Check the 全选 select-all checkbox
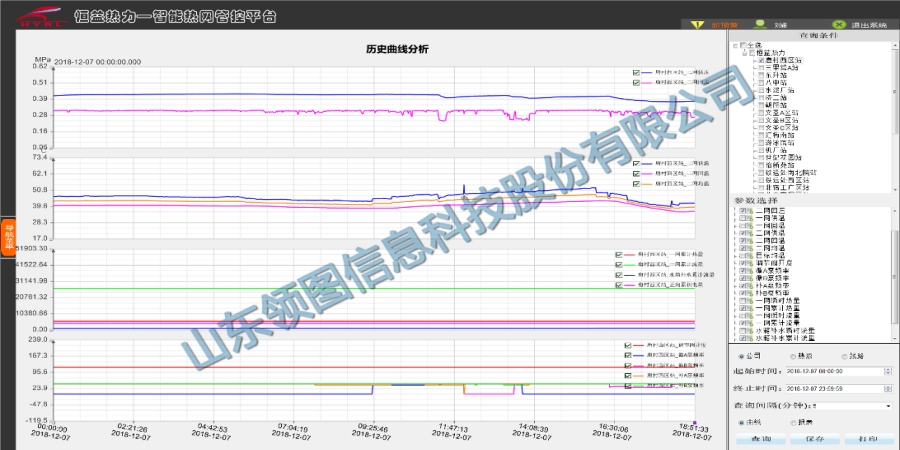The image size is (900, 450). pyautogui.click(x=742, y=44)
